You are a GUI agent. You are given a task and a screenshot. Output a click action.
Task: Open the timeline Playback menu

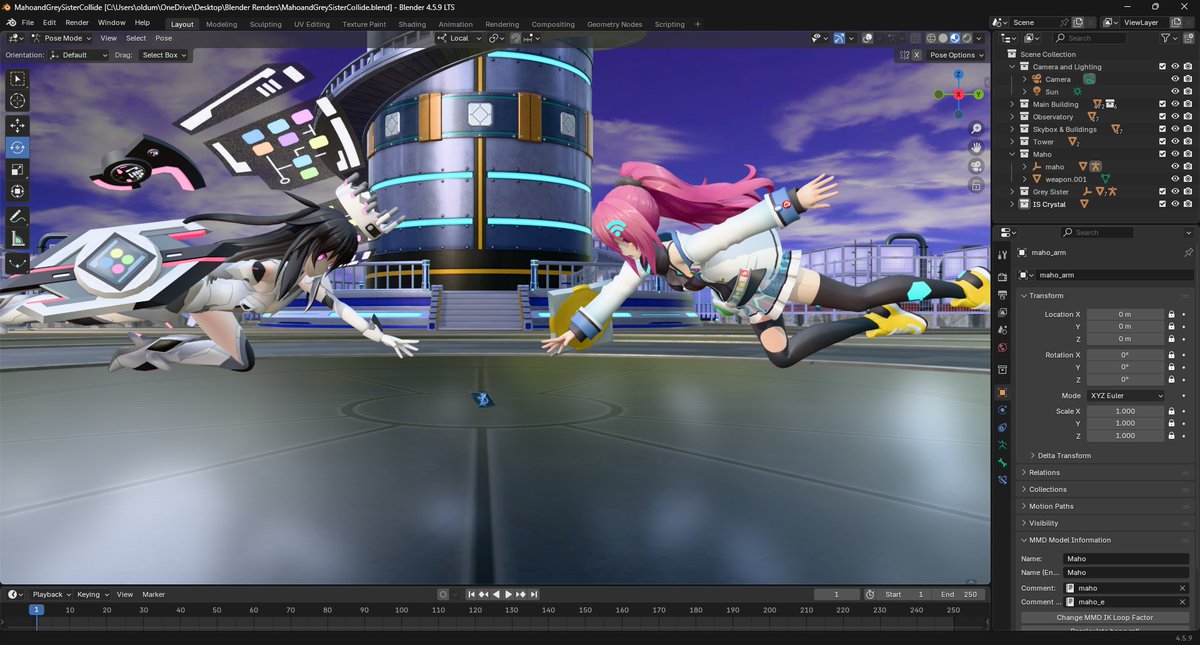[49, 594]
